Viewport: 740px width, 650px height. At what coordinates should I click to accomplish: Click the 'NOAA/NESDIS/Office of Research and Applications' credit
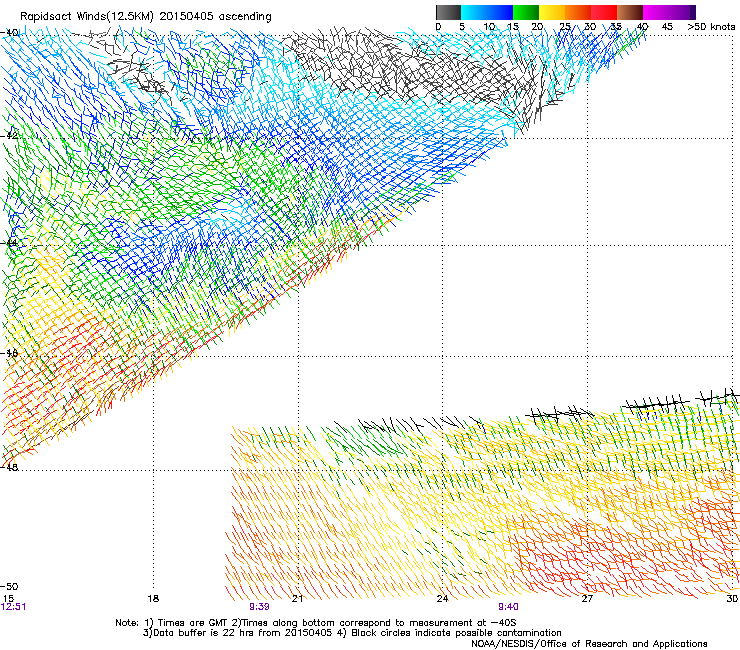click(x=589, y=644)
